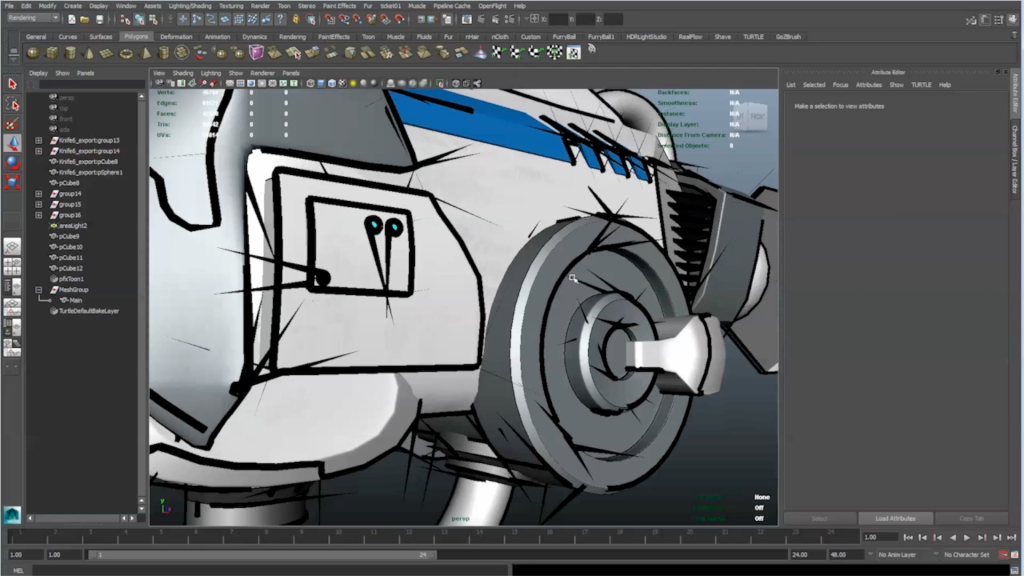Create a polygon sphere from the shelf
This screenshot has height=576, width=1024.
(x=33, y=53)
